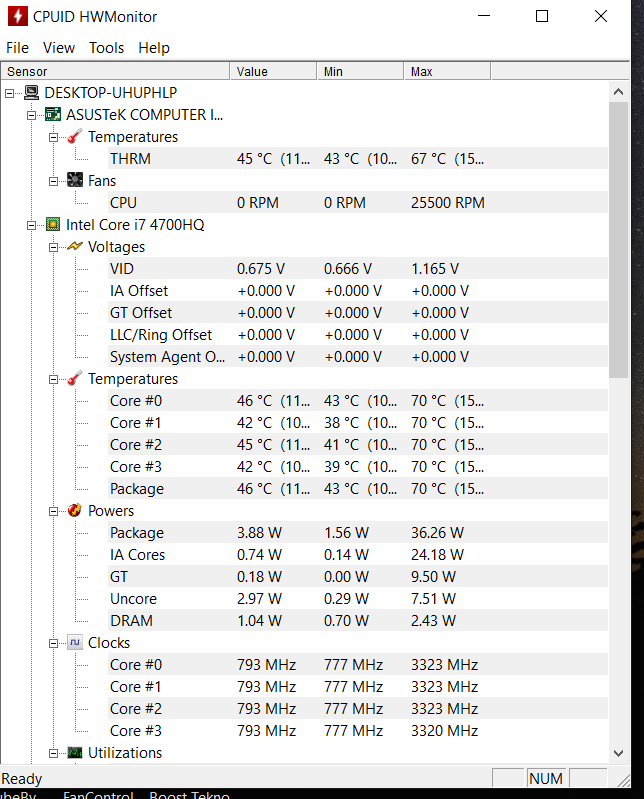Screen dimensions: 644x799
Task: Click the vertical scrollbar down arrow
Action: pyautogui.click(x=619, y=754)
